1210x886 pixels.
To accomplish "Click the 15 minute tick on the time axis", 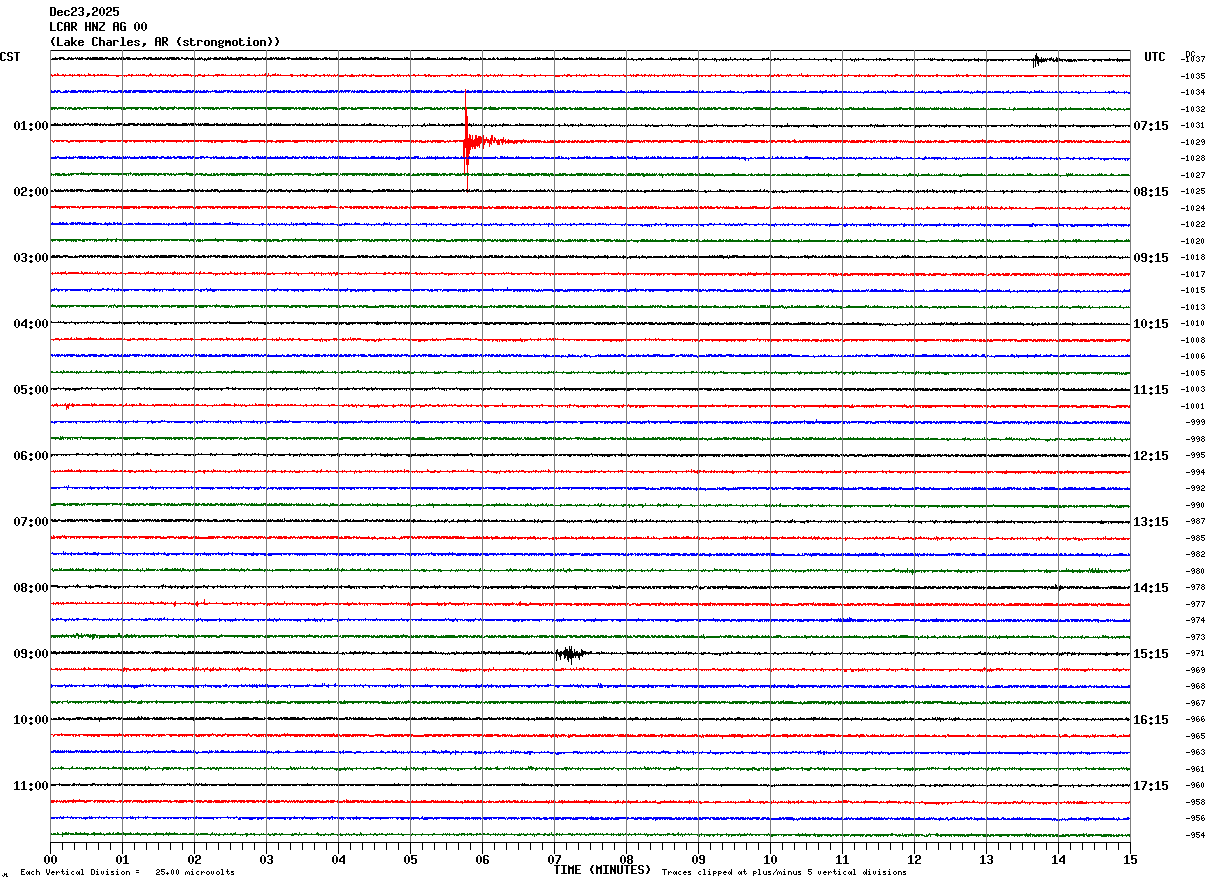I will pos(1130,859).
